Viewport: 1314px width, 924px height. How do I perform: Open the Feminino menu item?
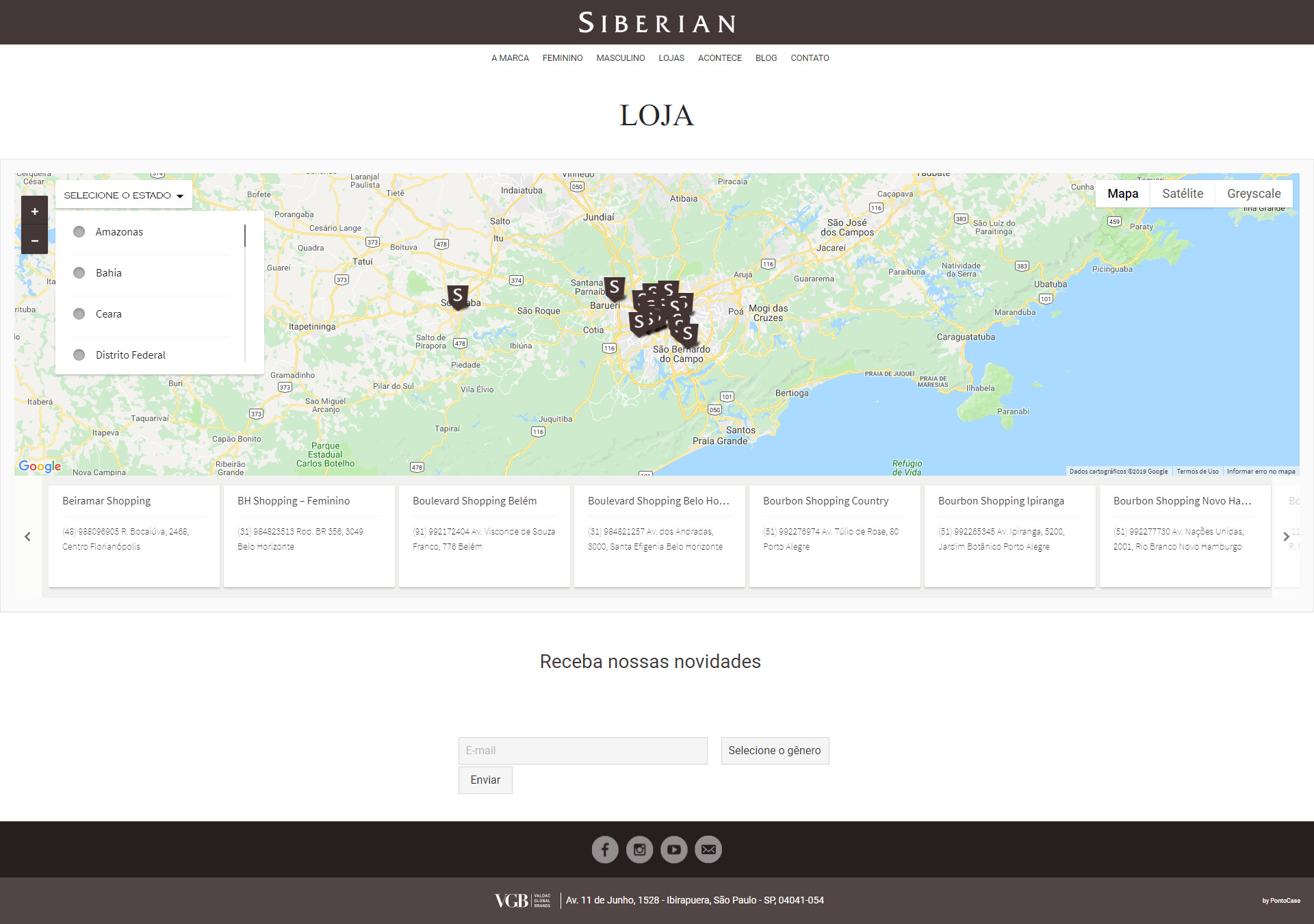click(562, 58)
